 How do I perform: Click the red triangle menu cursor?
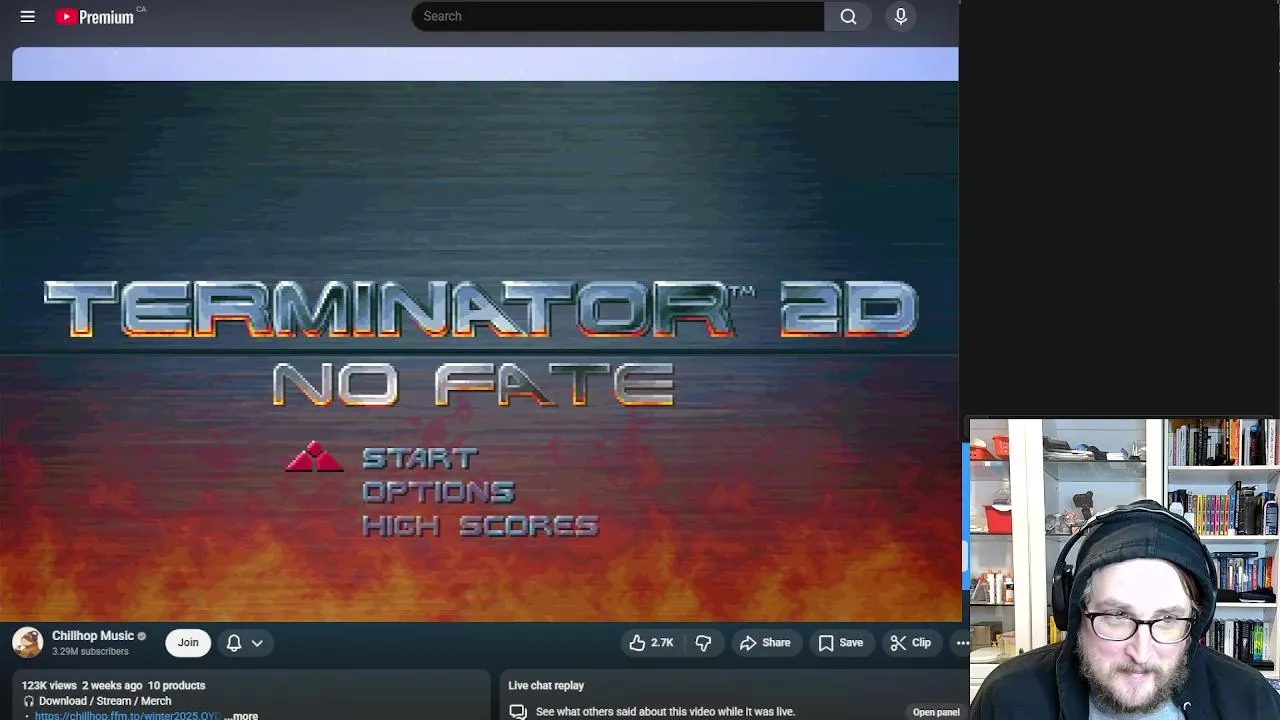coord(315,457)
